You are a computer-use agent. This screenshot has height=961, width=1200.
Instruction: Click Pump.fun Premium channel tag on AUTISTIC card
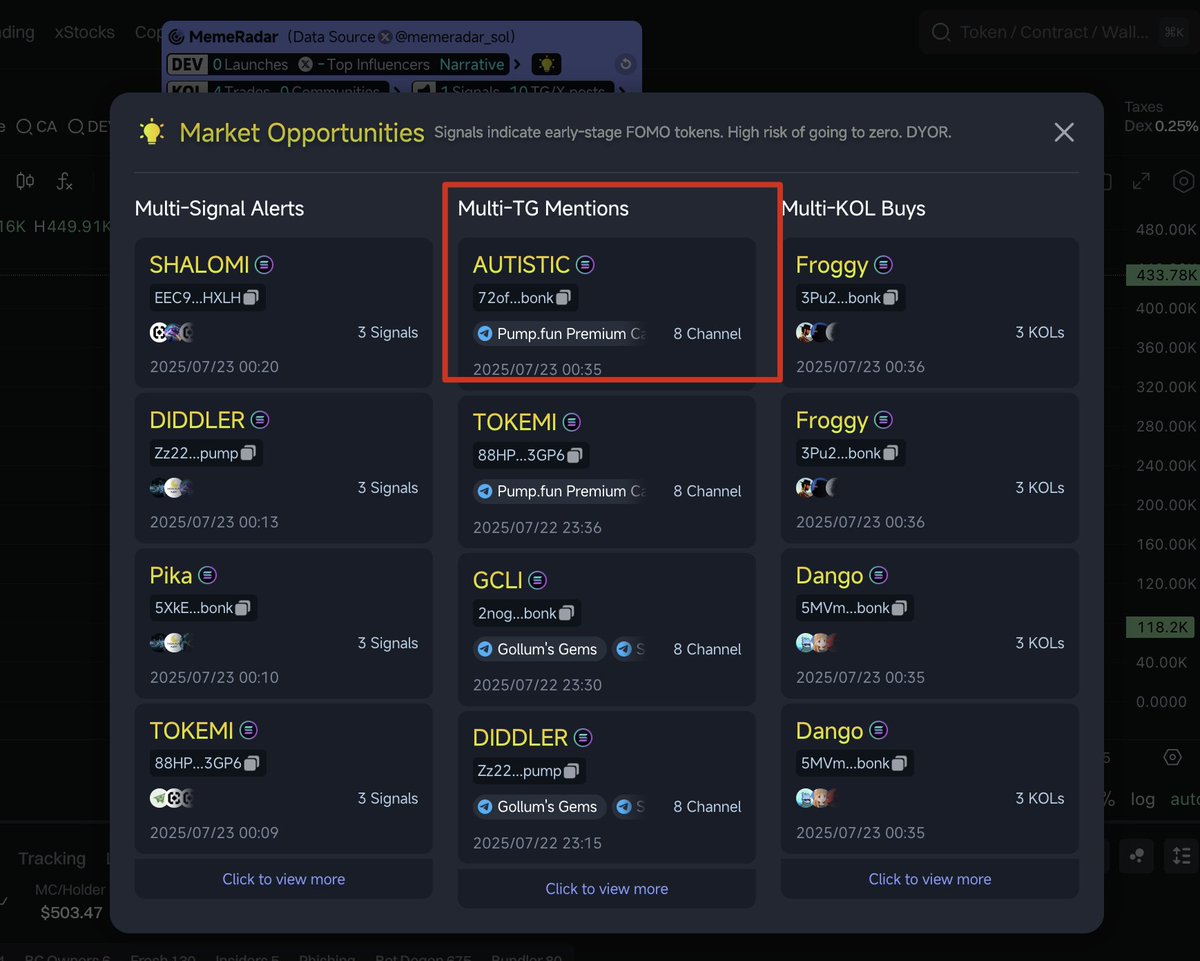pyautogui.click(x=560, y=334)
